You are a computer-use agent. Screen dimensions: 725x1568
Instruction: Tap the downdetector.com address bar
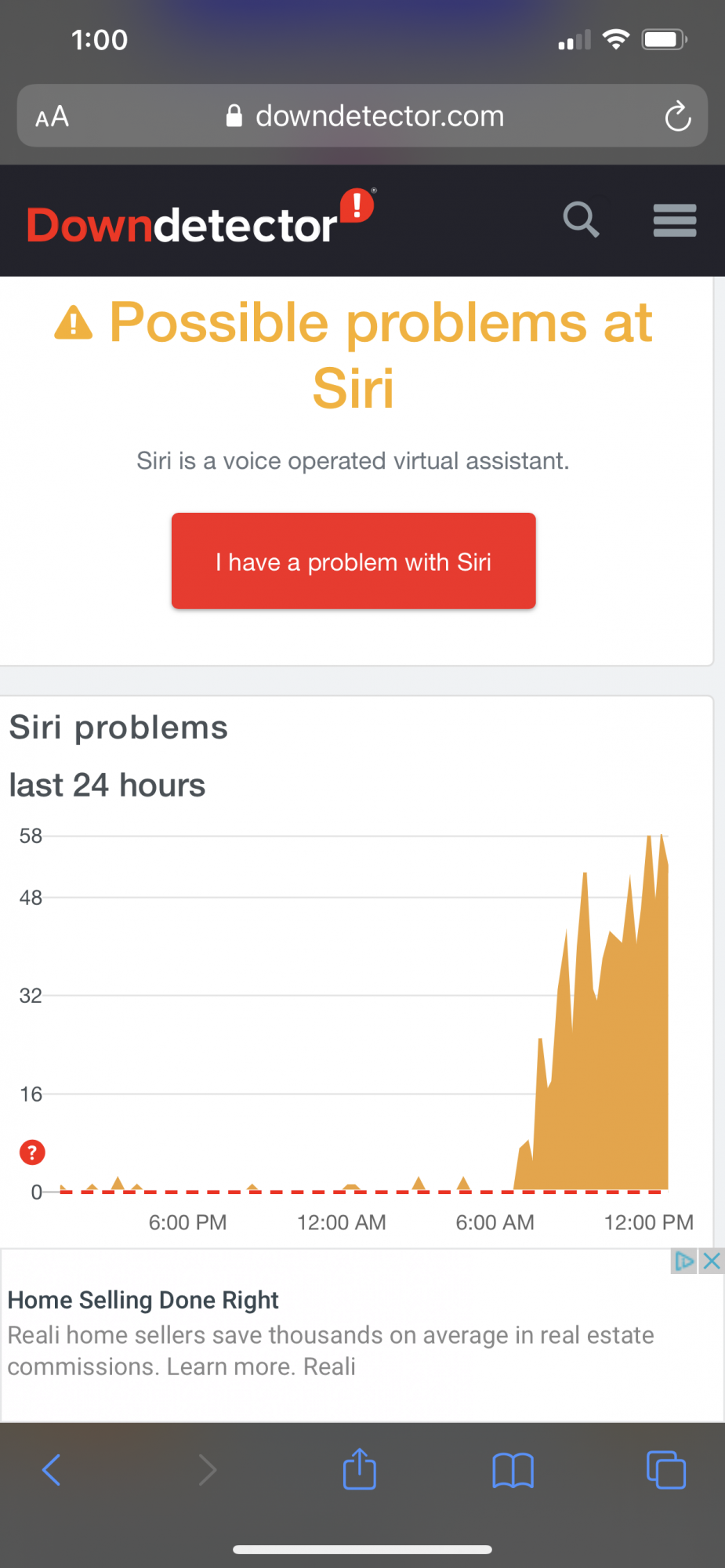363,116
